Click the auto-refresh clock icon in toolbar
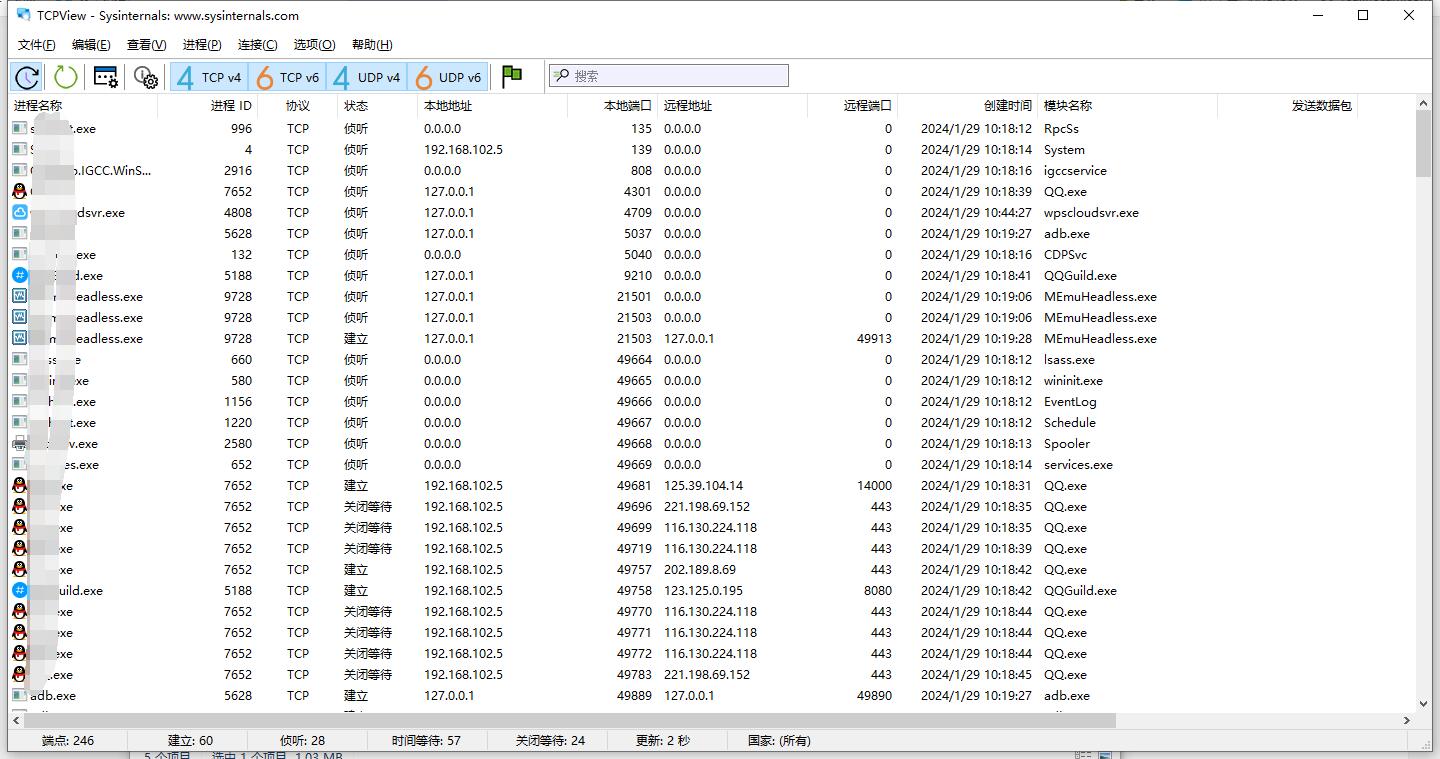Image resolution: width=1440 pixels, height=759 pixels. coord(27,77)
